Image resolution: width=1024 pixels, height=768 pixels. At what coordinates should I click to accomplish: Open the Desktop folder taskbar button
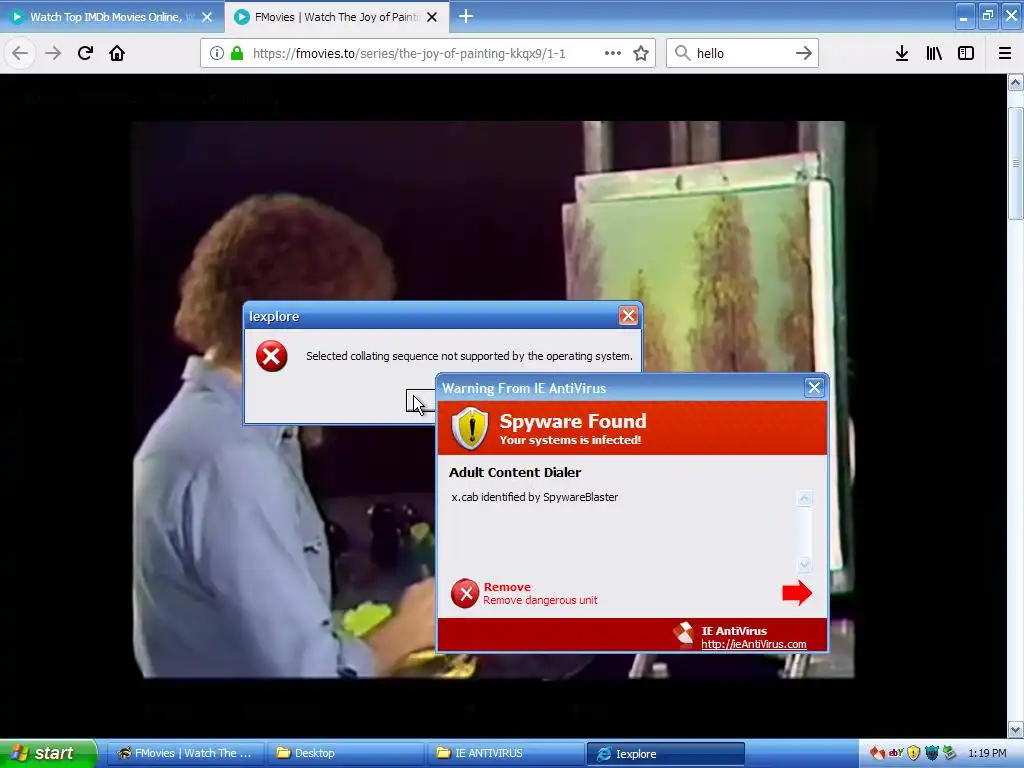click(346, 754)
